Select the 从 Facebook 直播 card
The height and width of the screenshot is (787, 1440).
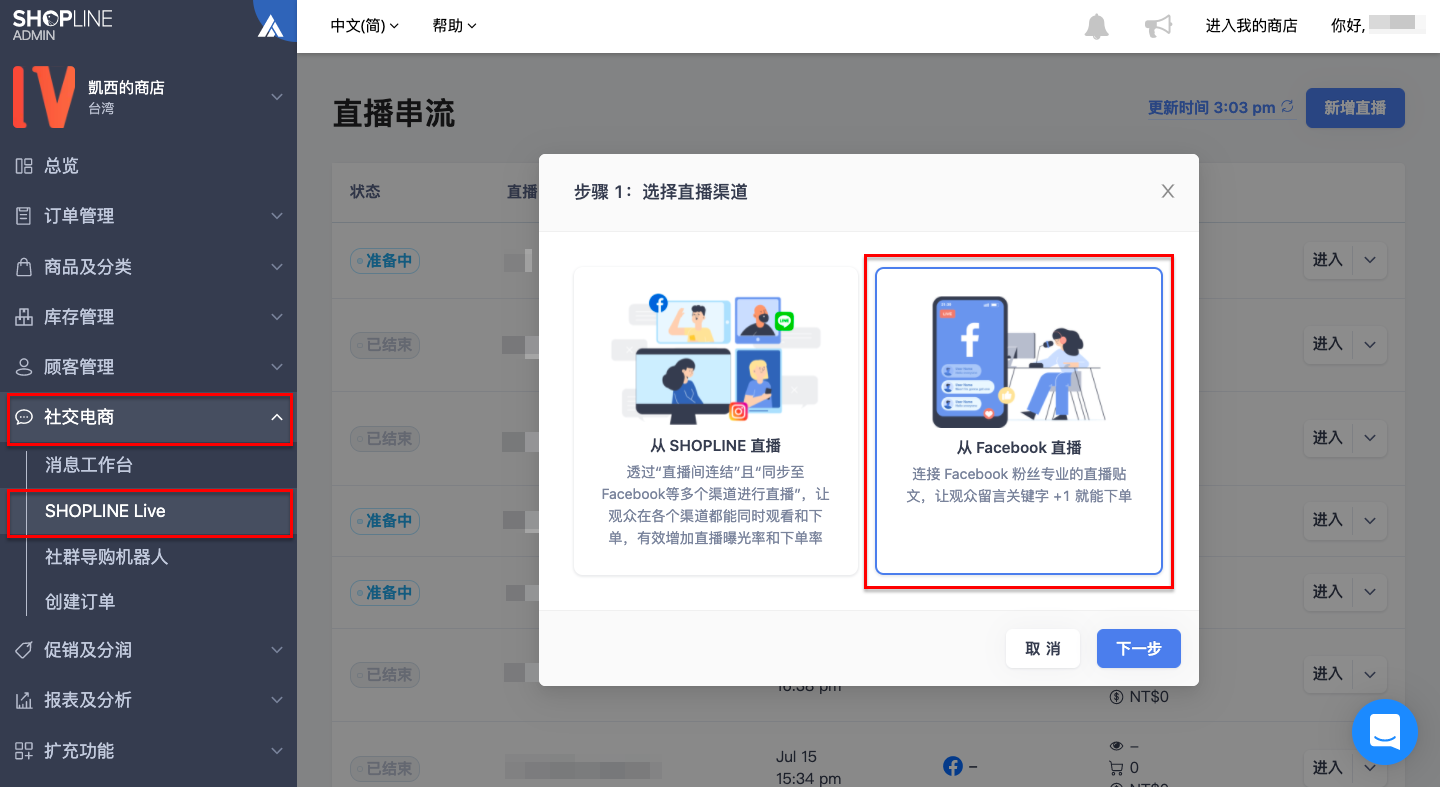[x=1019, y=420]
